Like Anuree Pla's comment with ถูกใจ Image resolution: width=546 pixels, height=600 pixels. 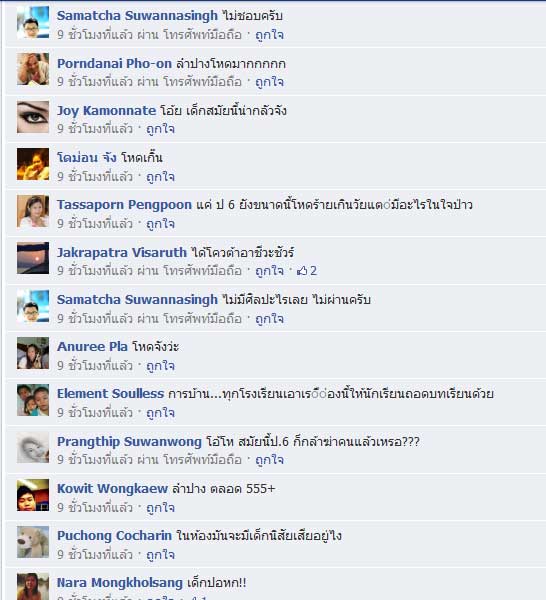coord(161,366)
